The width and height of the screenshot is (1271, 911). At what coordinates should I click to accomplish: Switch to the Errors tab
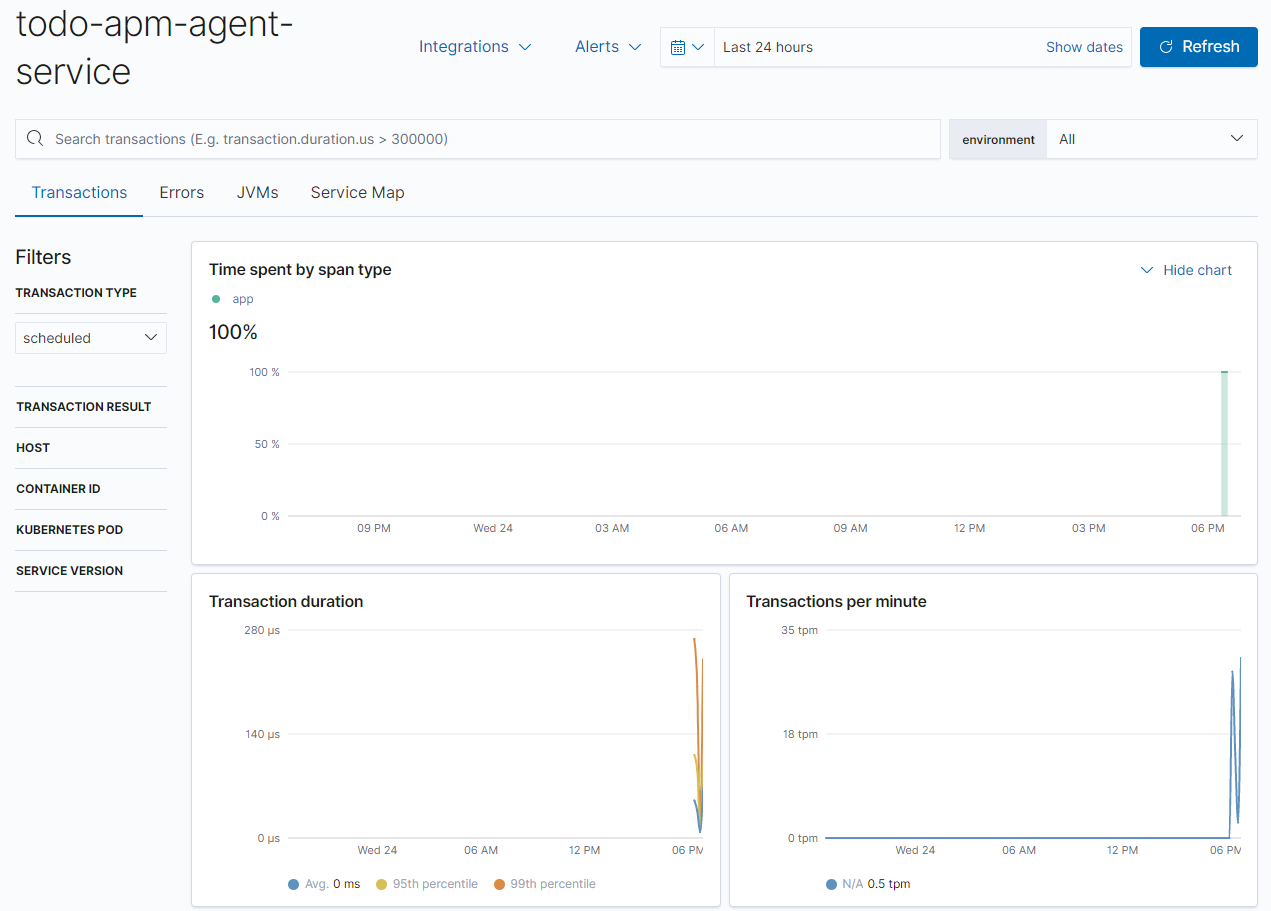coord(182,193)
